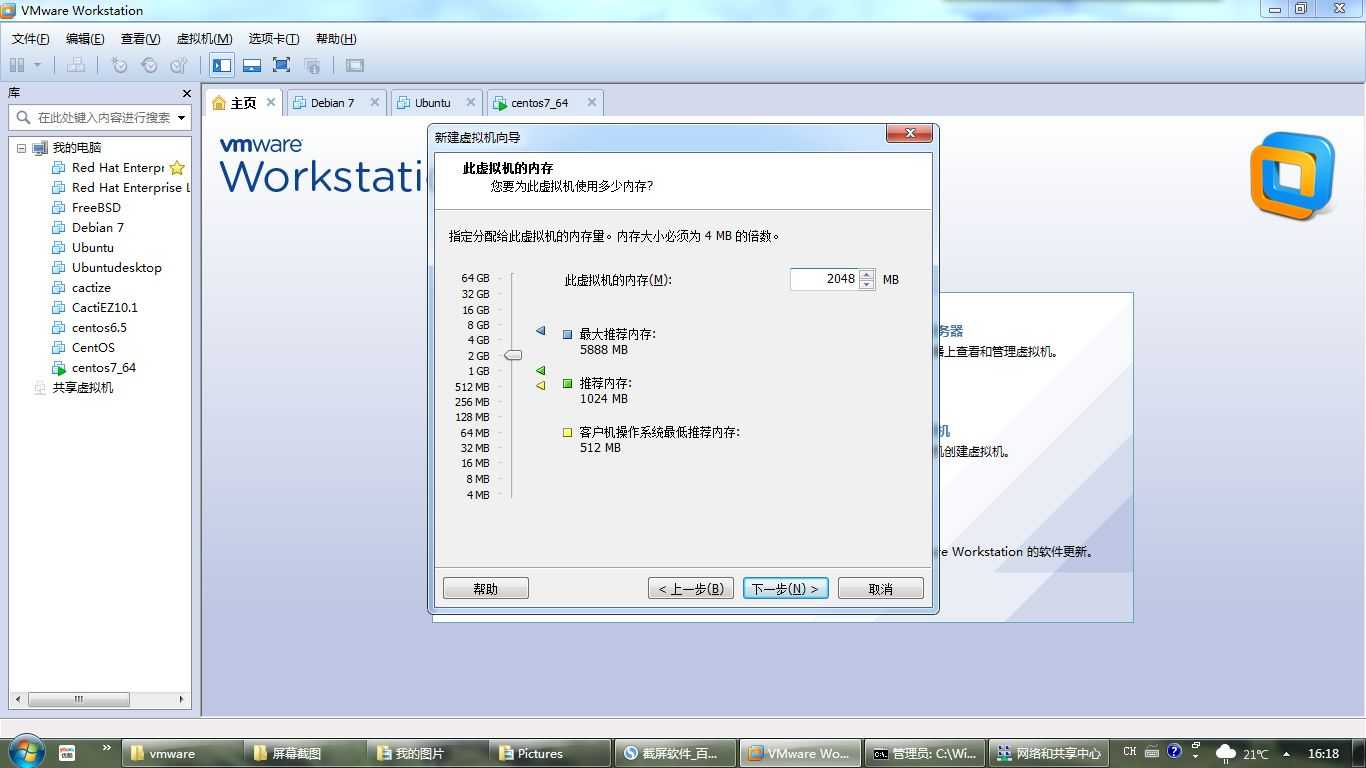
Task: Open the library search filter dropdown arrow
Action: tap(182, 117)
